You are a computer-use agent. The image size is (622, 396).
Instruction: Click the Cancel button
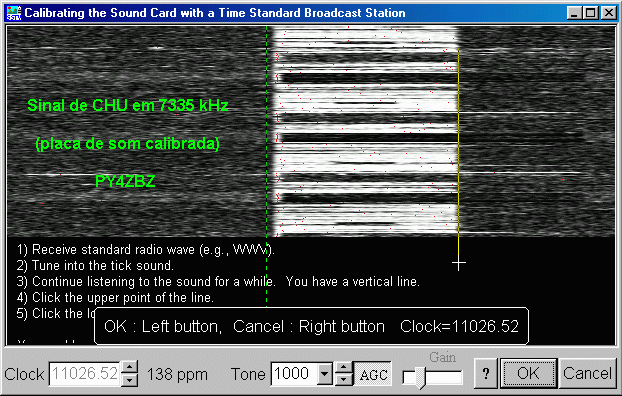coord(587,373)
